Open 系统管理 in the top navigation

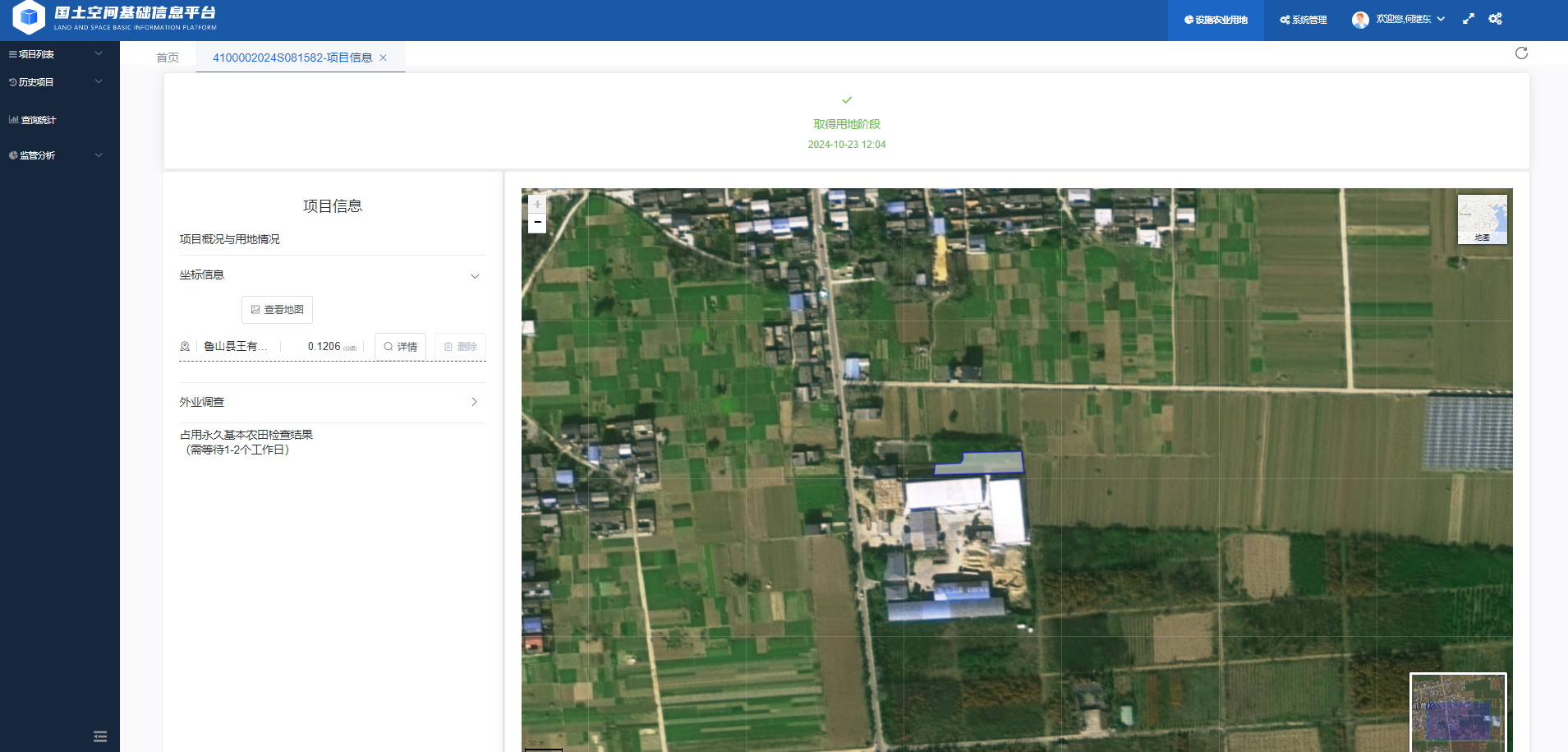coord(1304,20)
